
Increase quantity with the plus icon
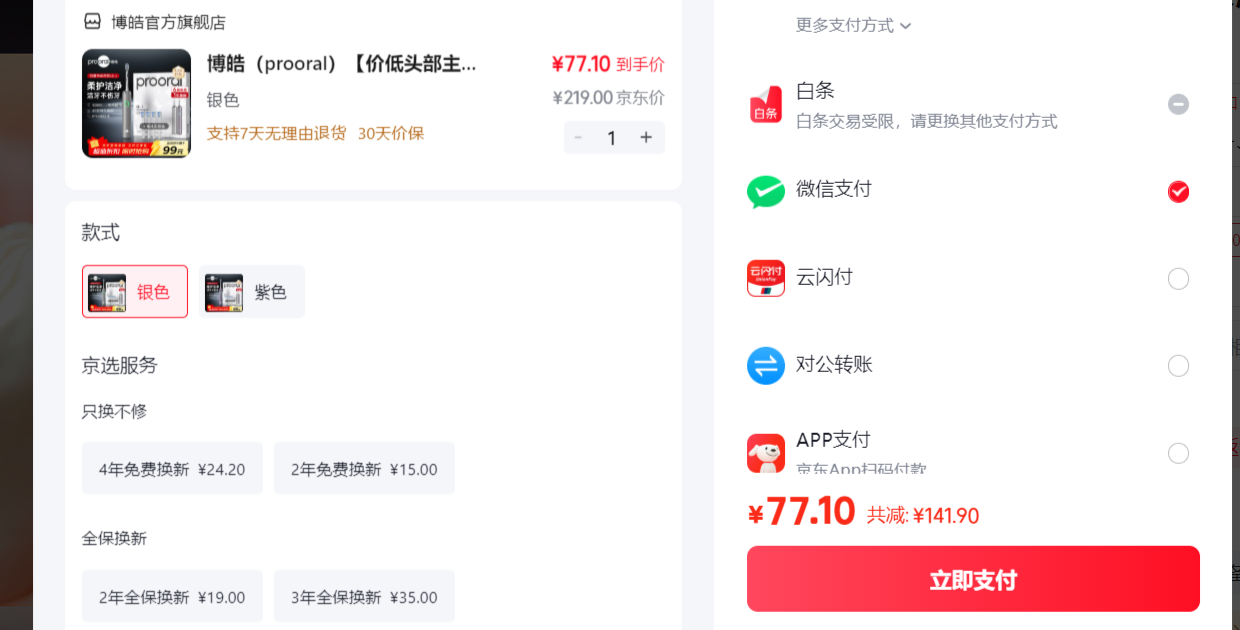click(646, 138)
